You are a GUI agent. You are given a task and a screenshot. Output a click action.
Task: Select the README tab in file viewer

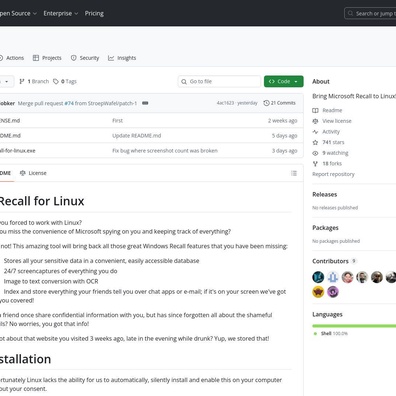(6, 173)
